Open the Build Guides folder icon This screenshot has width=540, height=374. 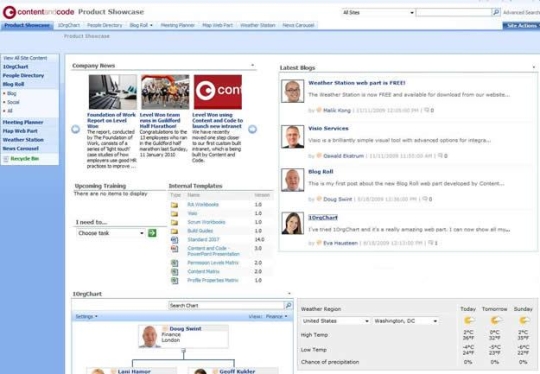(175, 231)
